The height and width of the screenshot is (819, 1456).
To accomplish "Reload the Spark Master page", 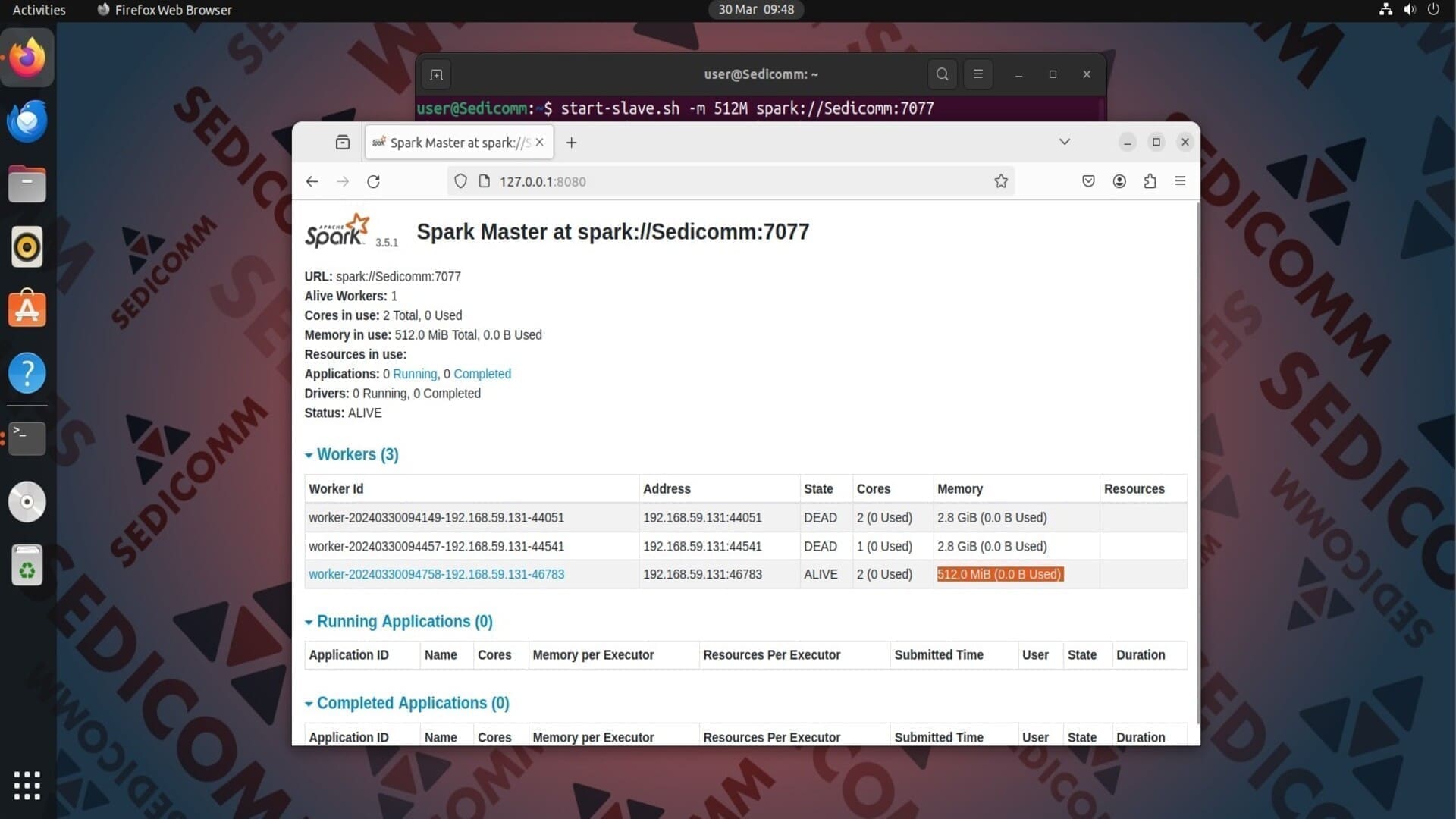I will (x=373, y=181).
